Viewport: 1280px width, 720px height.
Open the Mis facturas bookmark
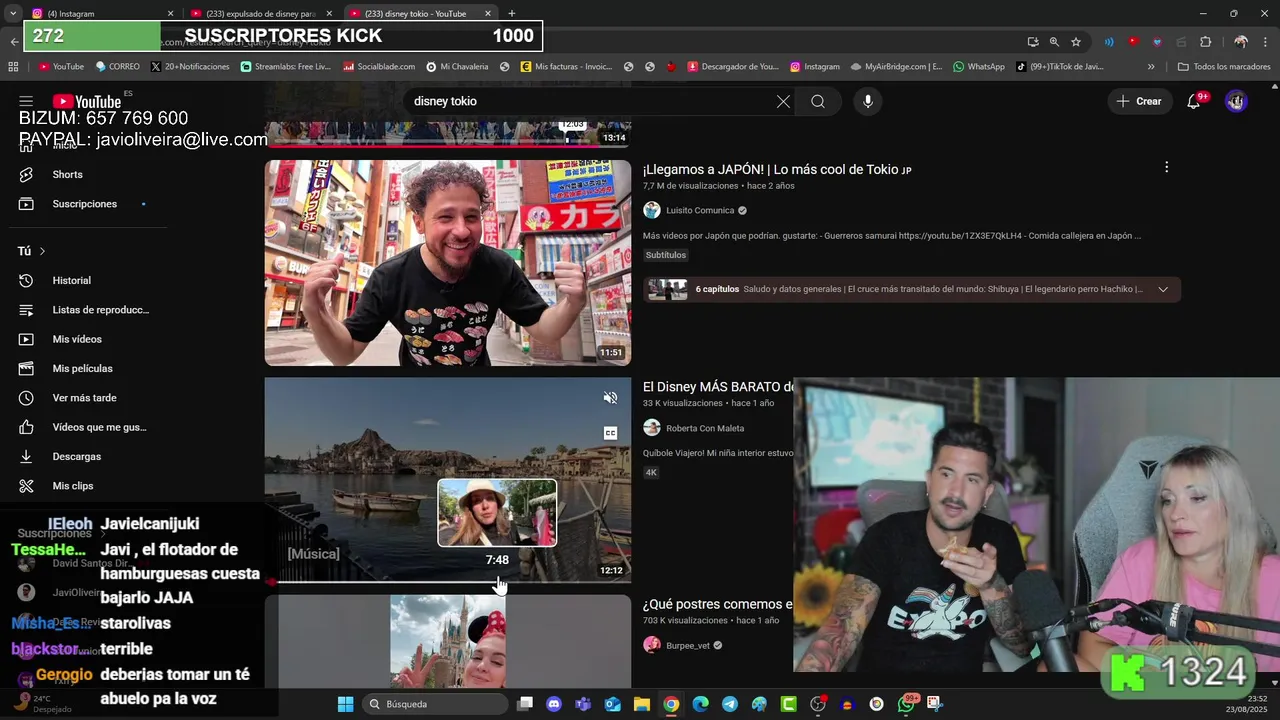(566, 67)
